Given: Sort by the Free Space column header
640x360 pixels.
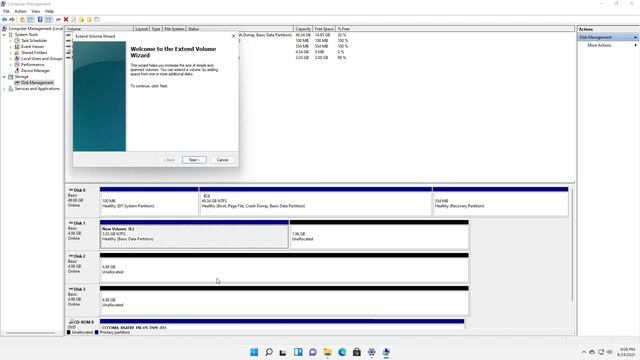Looking at the screenshot, I should pos(324,29).
